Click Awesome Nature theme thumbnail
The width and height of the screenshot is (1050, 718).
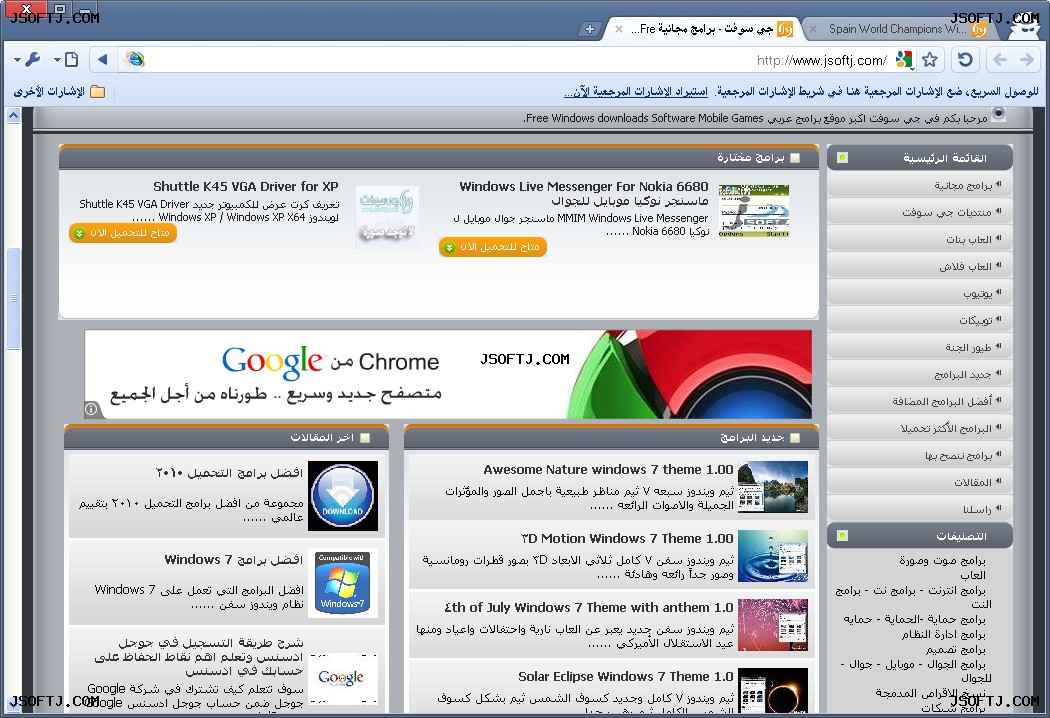point(773,487)
